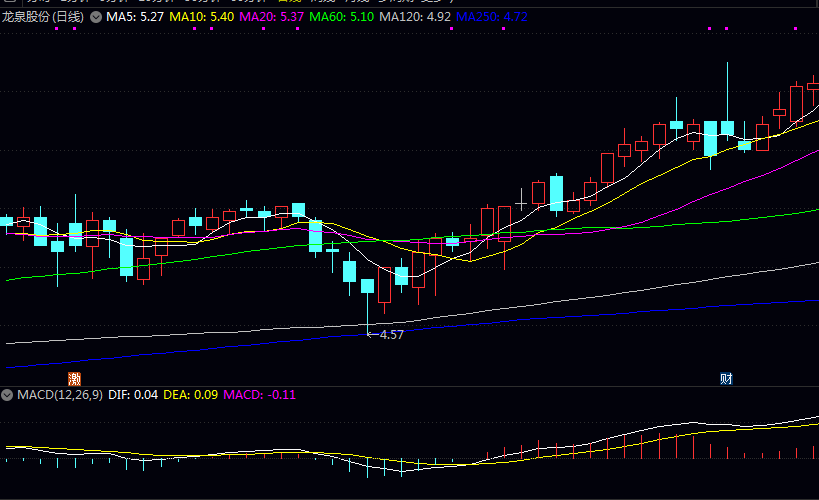The height and width of the screenshot is (500, 819).
Task: Click the magenta MA20: 5.37 label
Action: click(272, 17)
